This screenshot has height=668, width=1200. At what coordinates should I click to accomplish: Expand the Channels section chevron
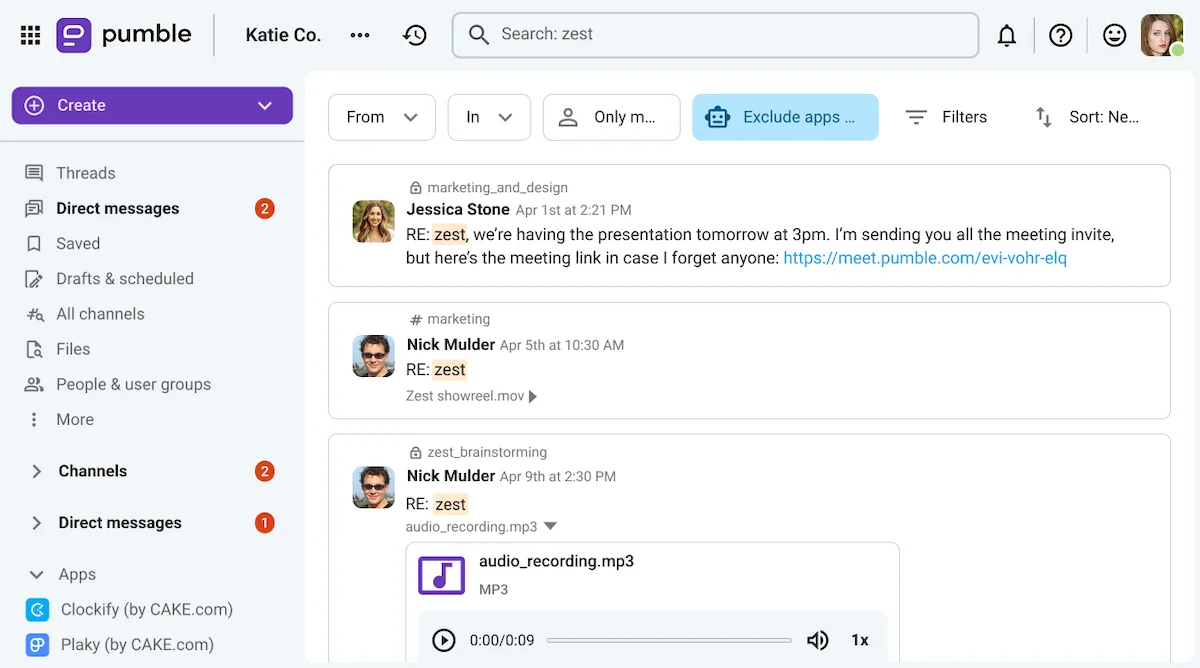(x=36, y=471)
